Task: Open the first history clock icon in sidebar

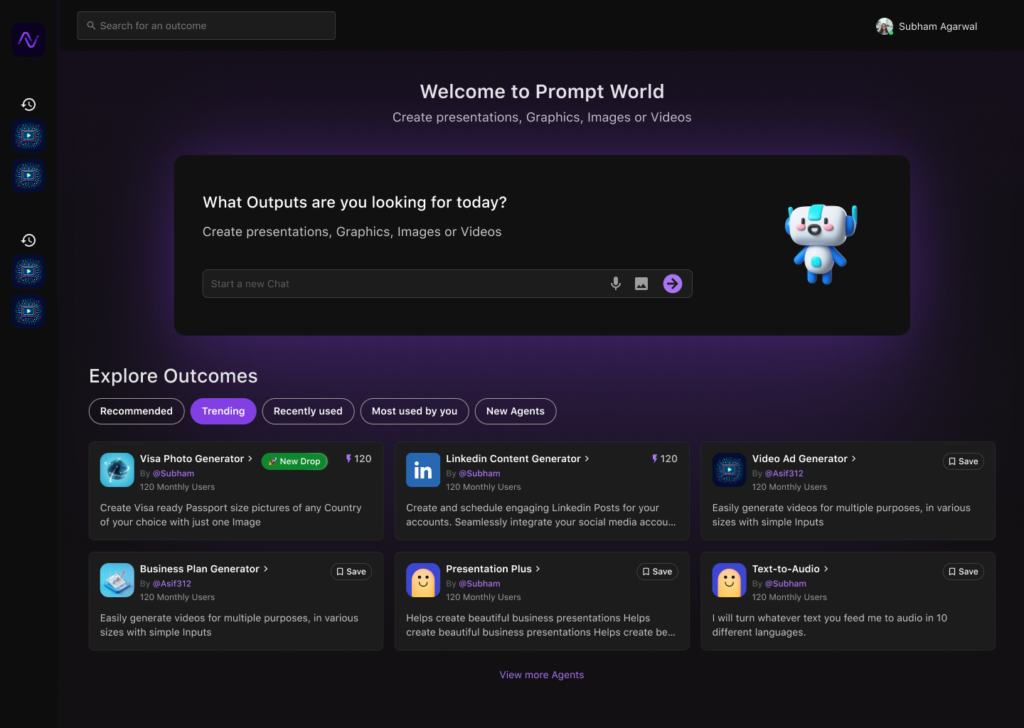Action: tap(29, 104)
